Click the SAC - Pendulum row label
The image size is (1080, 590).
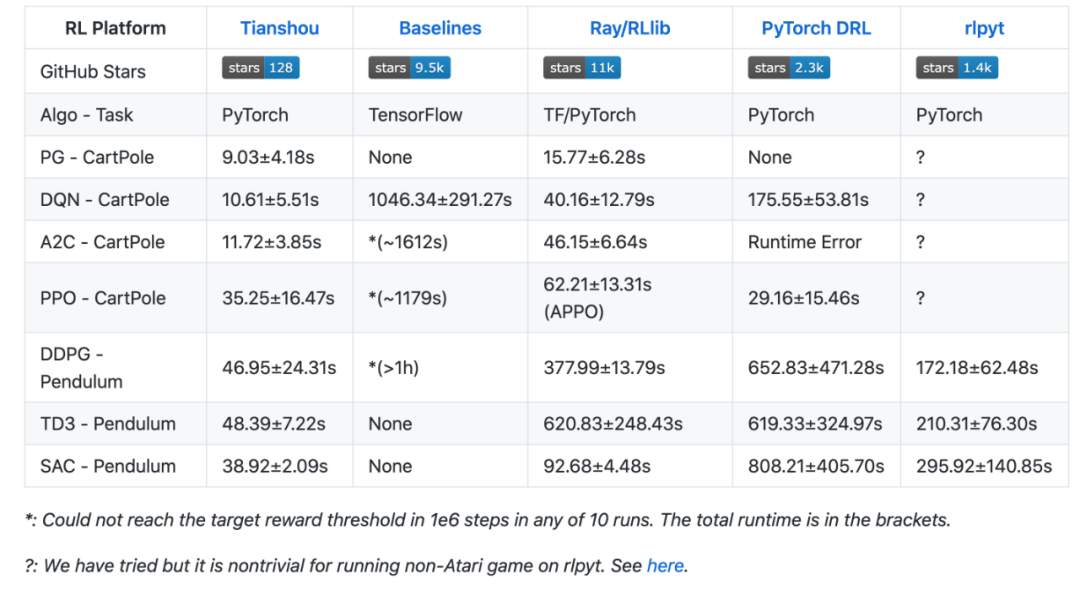(x=108, y=466)
